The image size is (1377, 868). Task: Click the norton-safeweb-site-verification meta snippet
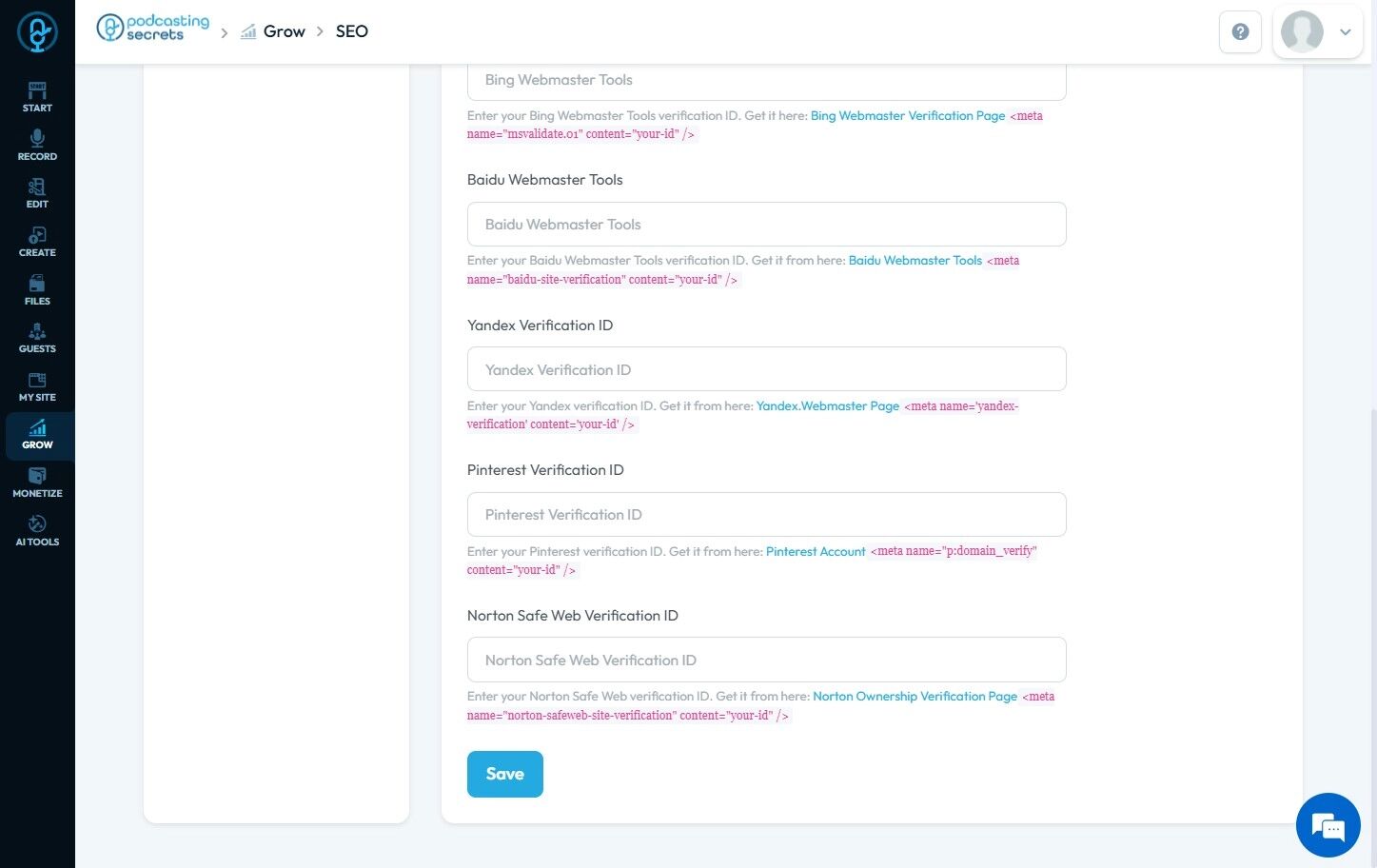[760, 705]
